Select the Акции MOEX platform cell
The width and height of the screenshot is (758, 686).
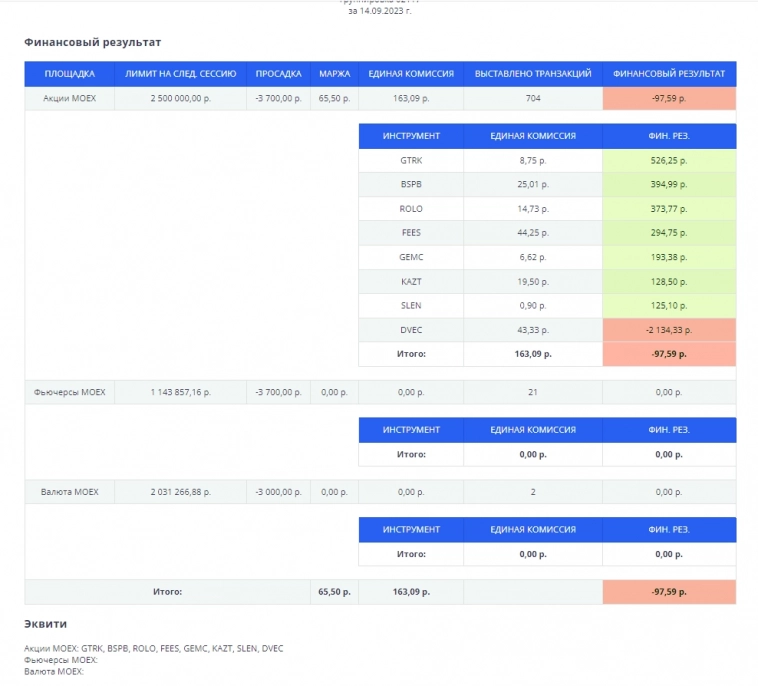coord(69,99)
